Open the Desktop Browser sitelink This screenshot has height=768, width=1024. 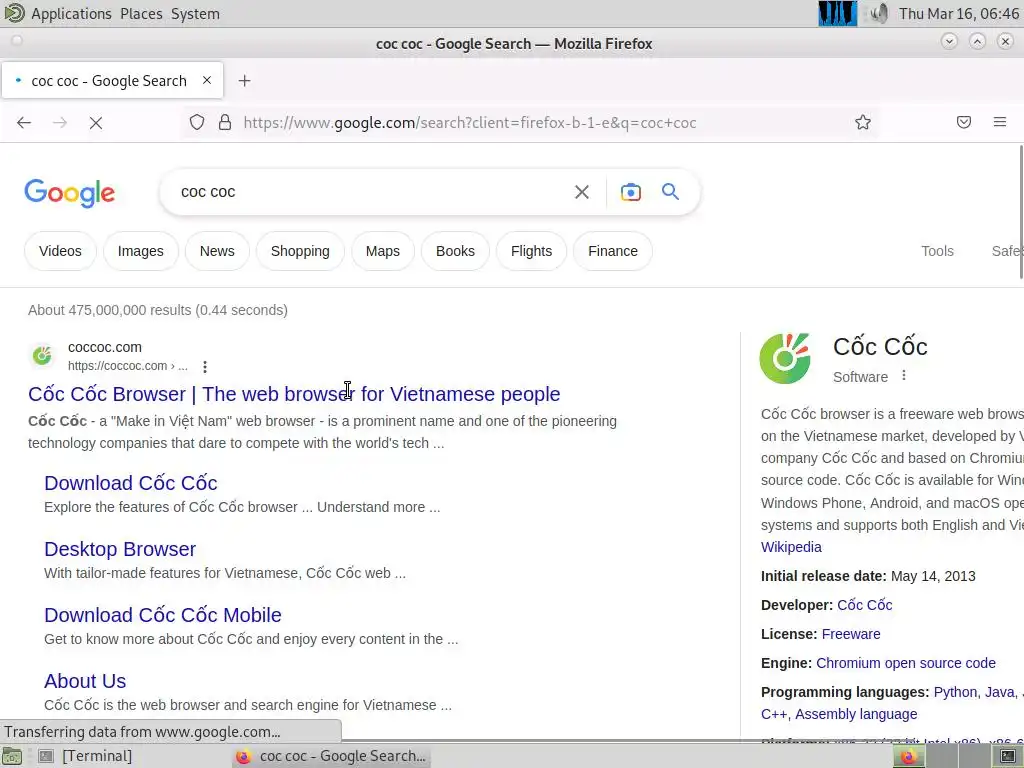click(x=120, y=549)
